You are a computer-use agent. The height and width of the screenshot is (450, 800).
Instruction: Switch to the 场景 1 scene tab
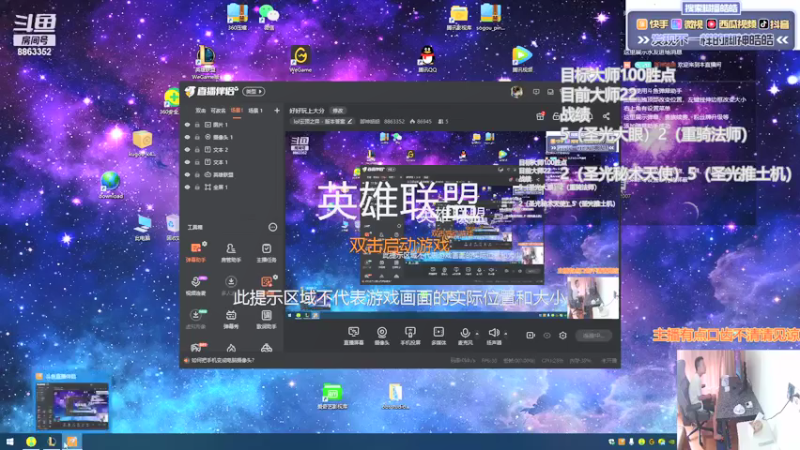(x=255, y=110)
